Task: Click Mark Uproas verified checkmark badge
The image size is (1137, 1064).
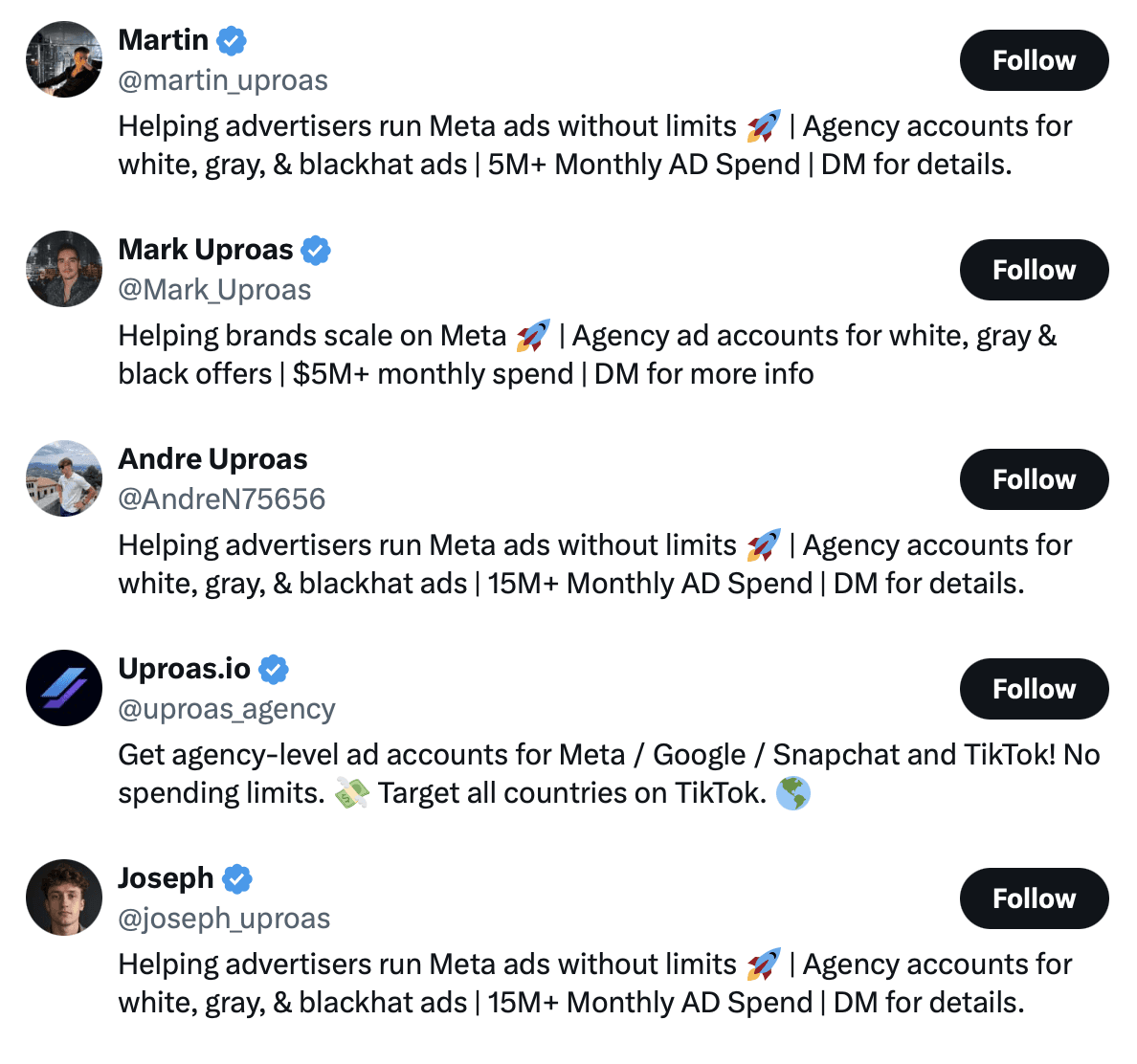Action: [x=316, y=251]
